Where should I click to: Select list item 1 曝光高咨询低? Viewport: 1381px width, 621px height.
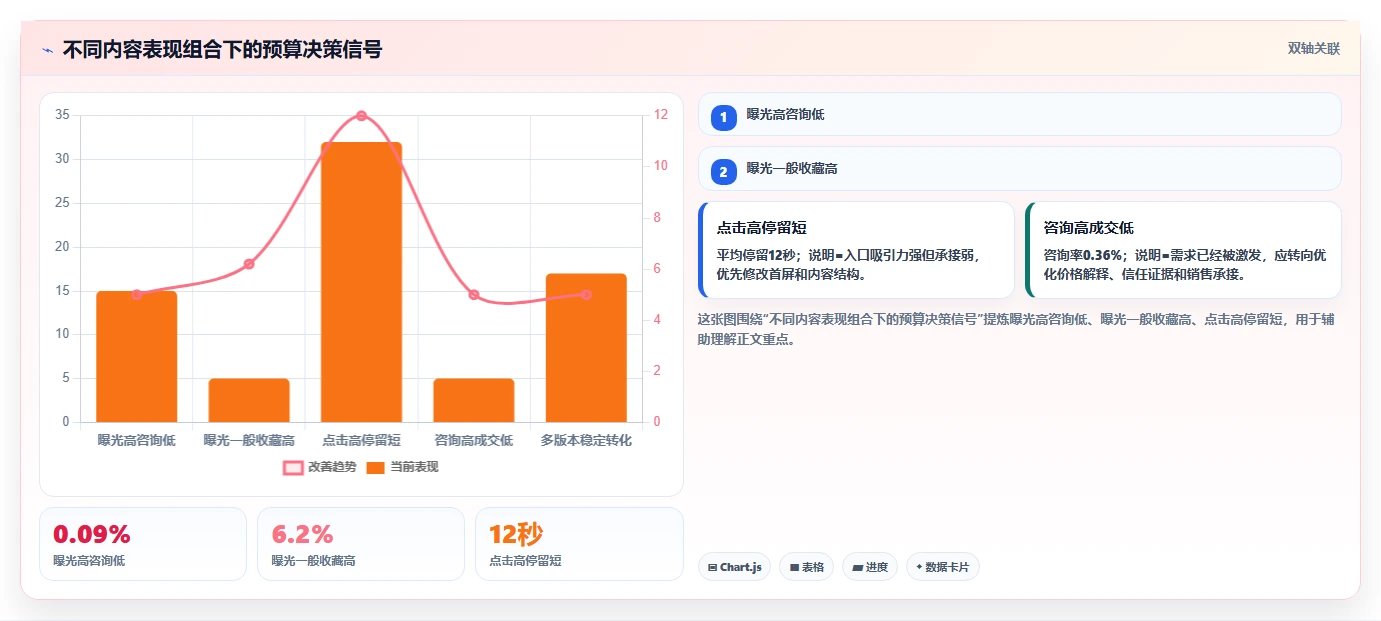pyautogui.click(x=1019, y=114)
